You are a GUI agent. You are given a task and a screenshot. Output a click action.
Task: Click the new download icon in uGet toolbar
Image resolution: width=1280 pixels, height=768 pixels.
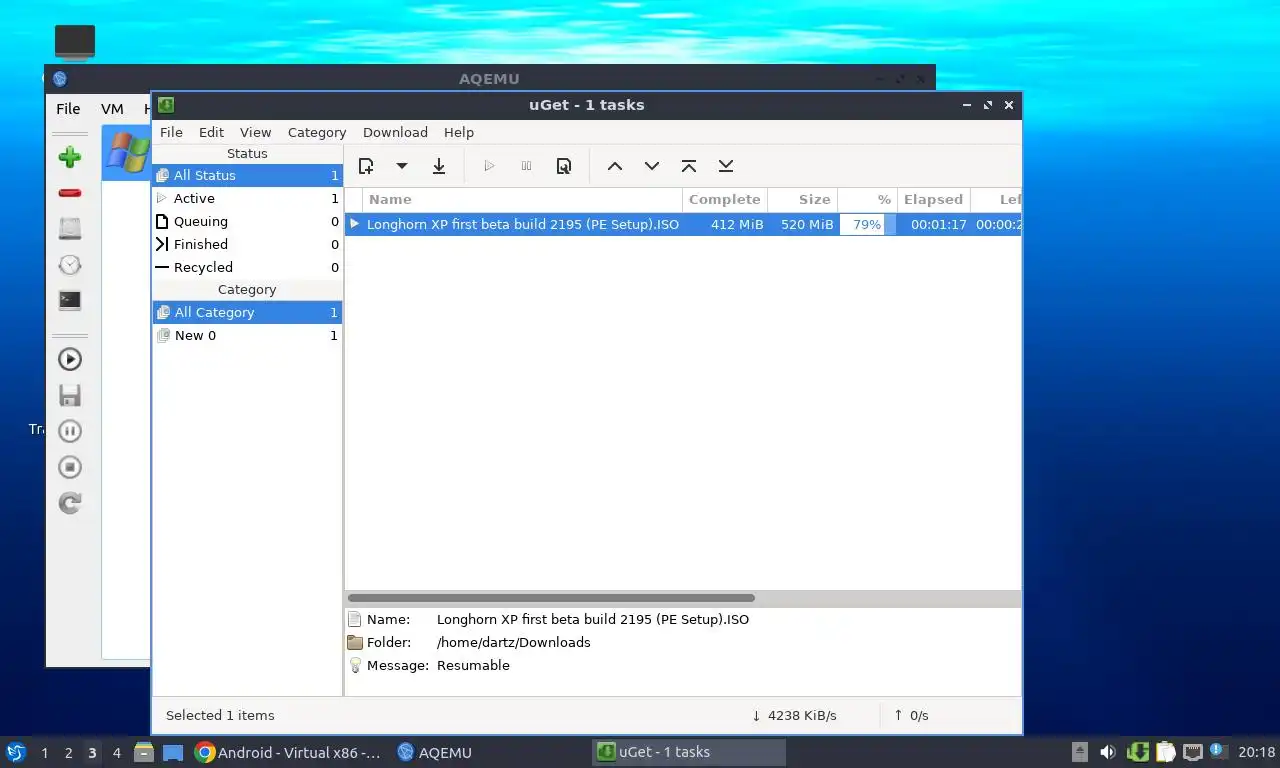366,166
